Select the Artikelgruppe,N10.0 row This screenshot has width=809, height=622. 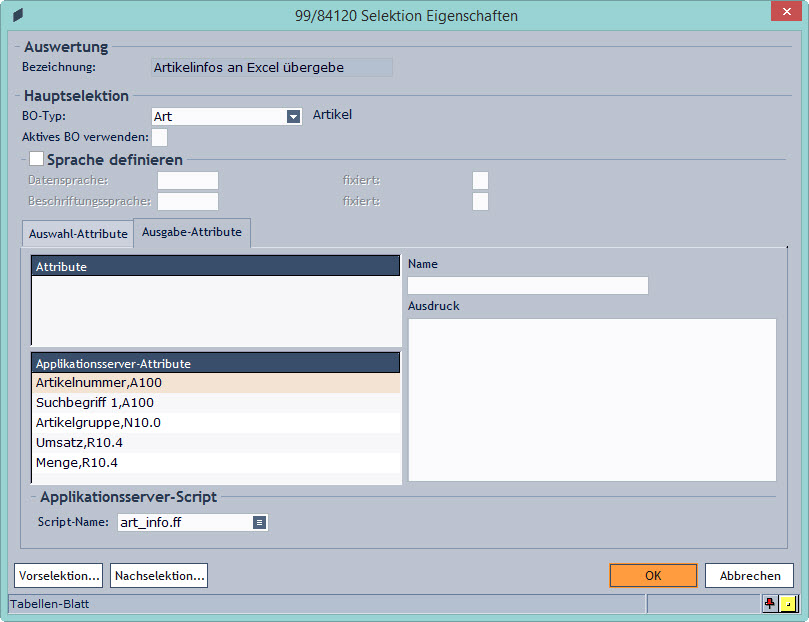point(216,423)
